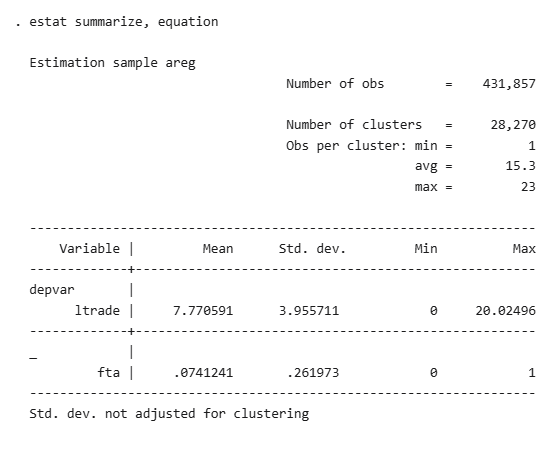Click the Number of obs value 431,857
This screenshot has width=558, height=449.
509,84
